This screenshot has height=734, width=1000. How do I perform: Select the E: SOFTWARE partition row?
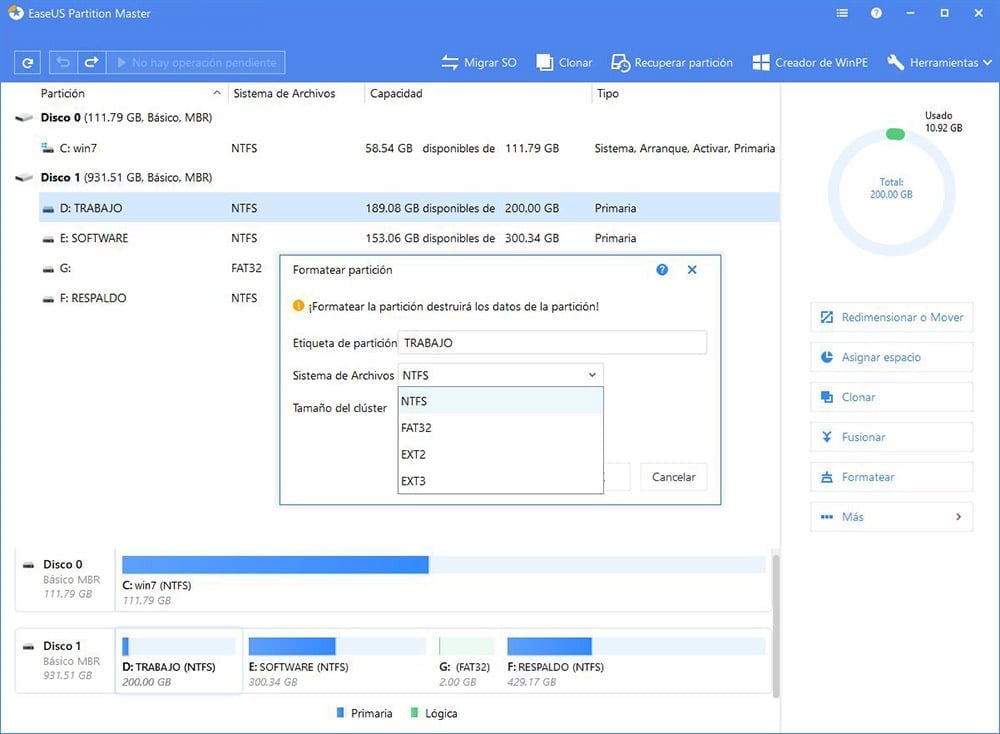click(408, 238)
